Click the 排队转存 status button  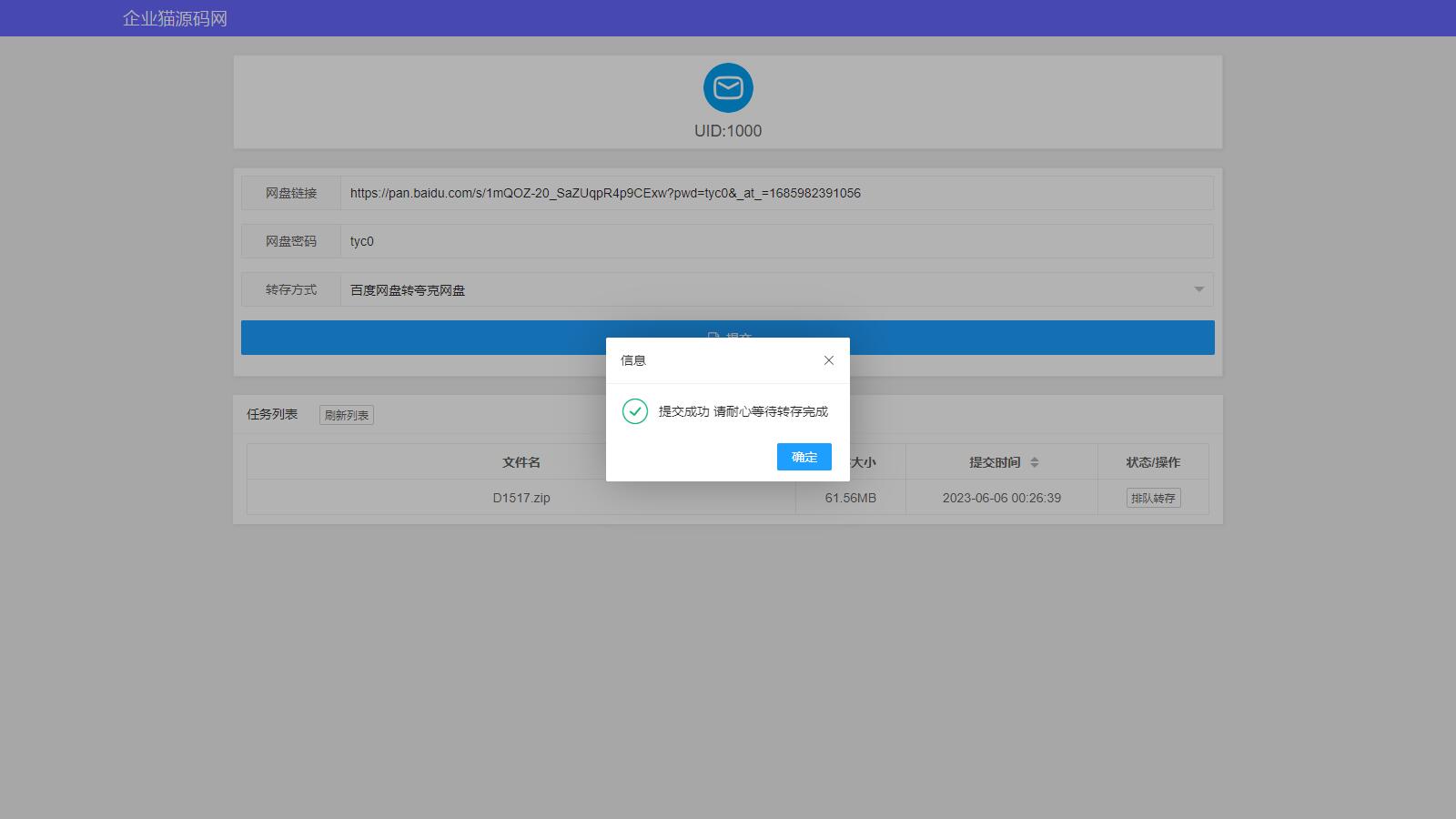(x=1153, y=498)
